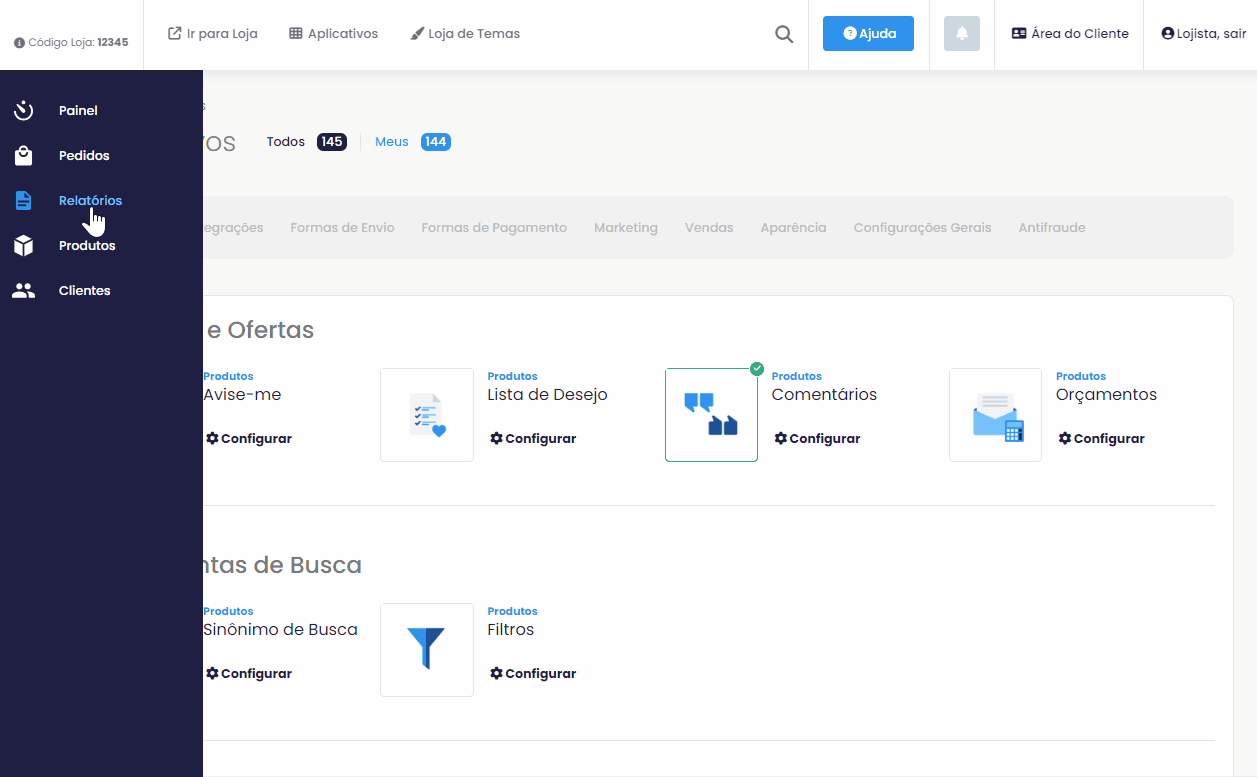Select the Antifraude category tab
This screenshot has height=777, width=1257.
click(x=1052, y=228)
